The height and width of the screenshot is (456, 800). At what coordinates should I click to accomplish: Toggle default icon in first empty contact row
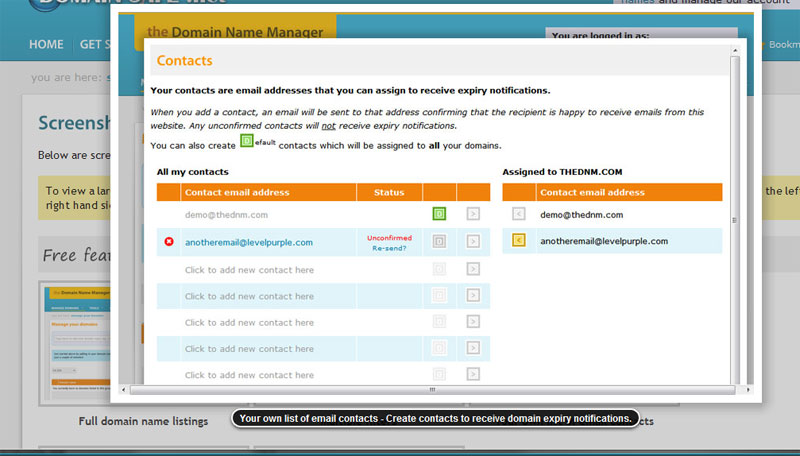439,269
